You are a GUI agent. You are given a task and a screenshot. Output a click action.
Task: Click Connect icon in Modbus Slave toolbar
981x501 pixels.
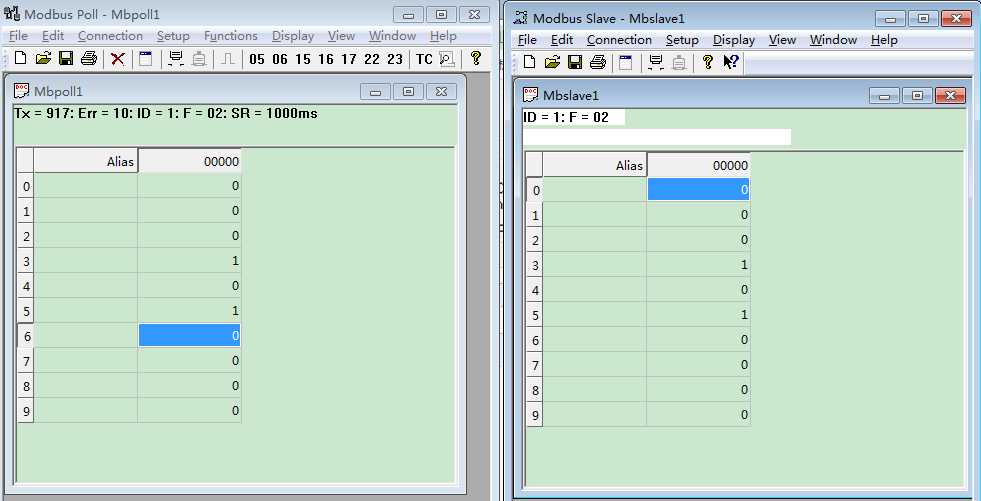656,62
